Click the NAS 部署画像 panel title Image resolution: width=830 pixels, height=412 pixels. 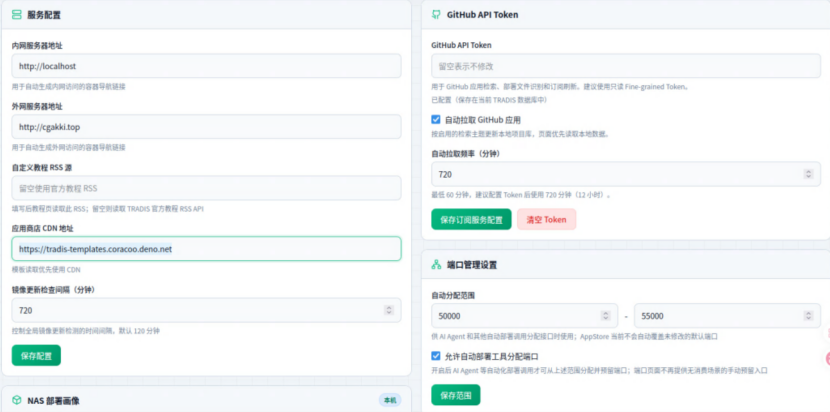point(53,401)
